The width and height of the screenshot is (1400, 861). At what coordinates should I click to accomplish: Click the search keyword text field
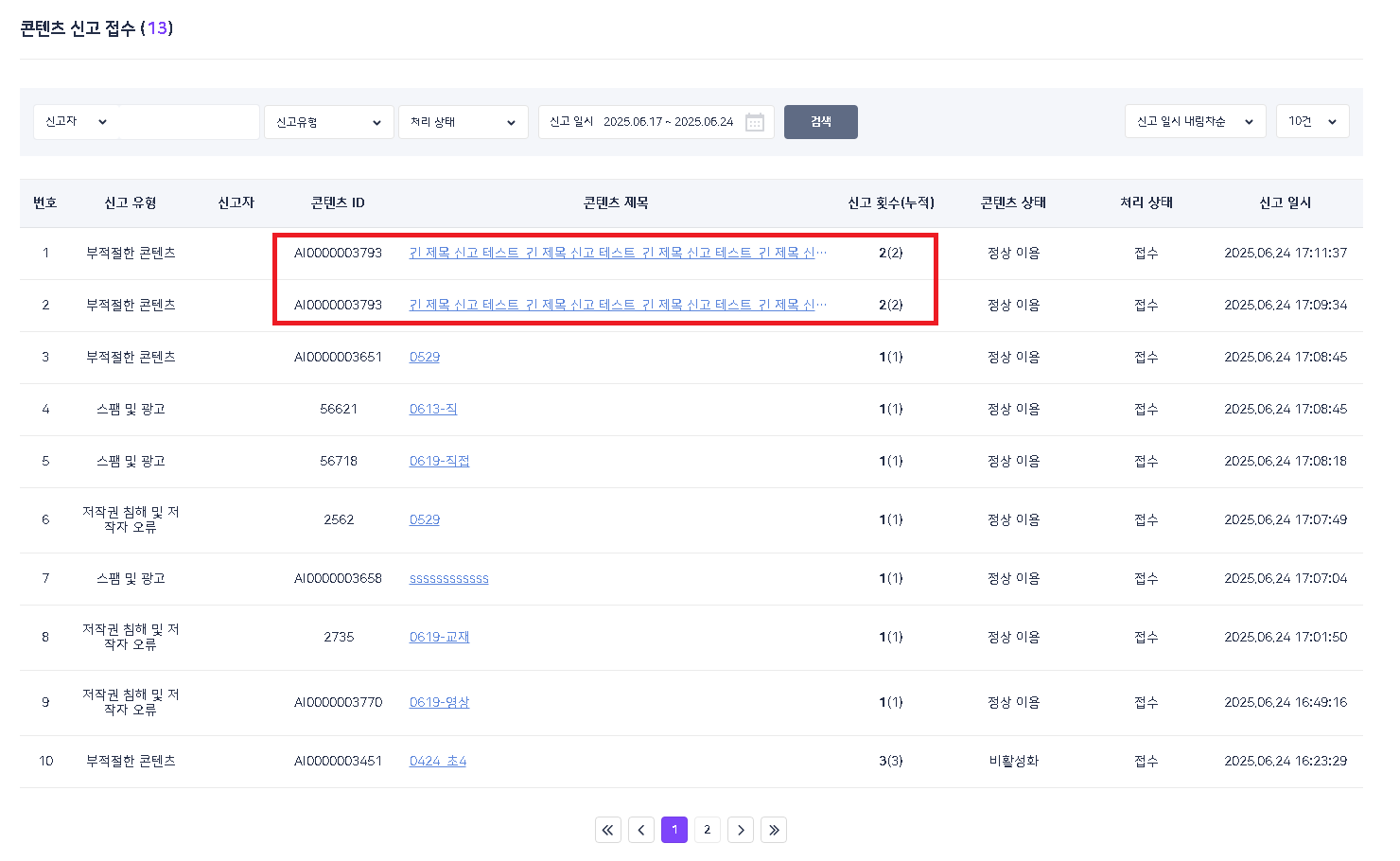click(x=189, y=122)
